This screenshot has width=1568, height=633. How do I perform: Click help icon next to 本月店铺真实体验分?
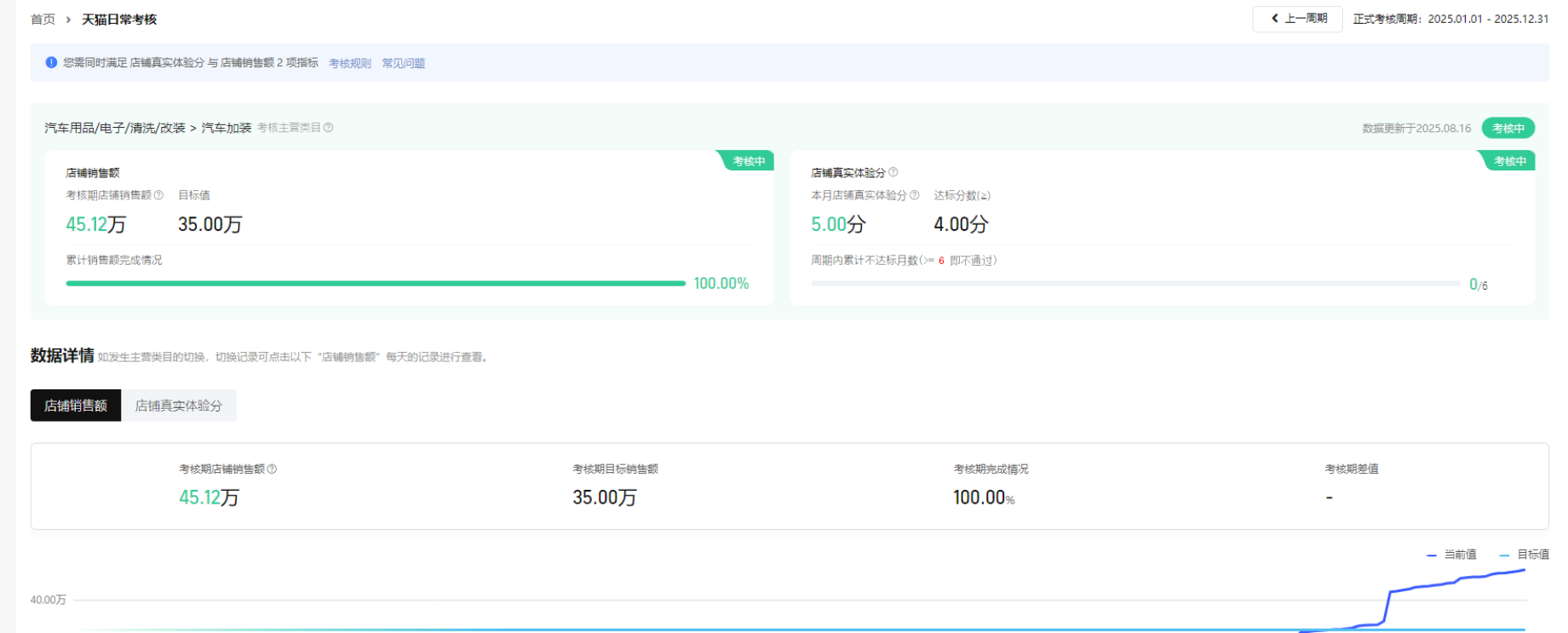(915, 195)
